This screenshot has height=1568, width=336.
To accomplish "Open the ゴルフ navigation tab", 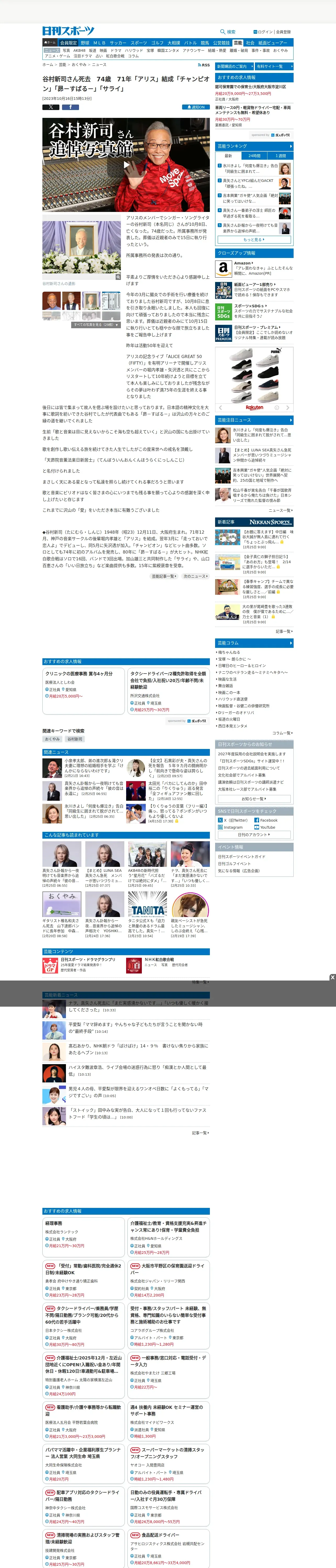I will pyautogui.click(x=157, y=43).
